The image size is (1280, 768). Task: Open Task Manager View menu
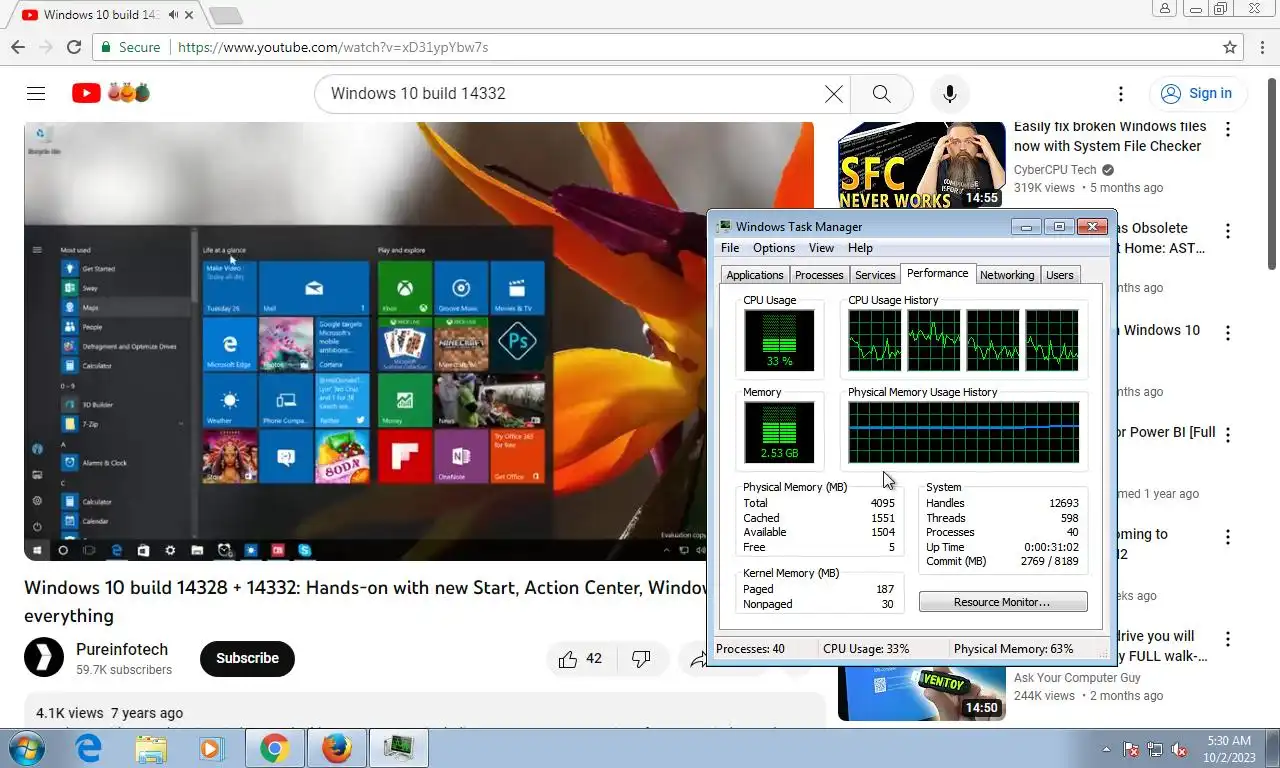(x=821, y=248)
